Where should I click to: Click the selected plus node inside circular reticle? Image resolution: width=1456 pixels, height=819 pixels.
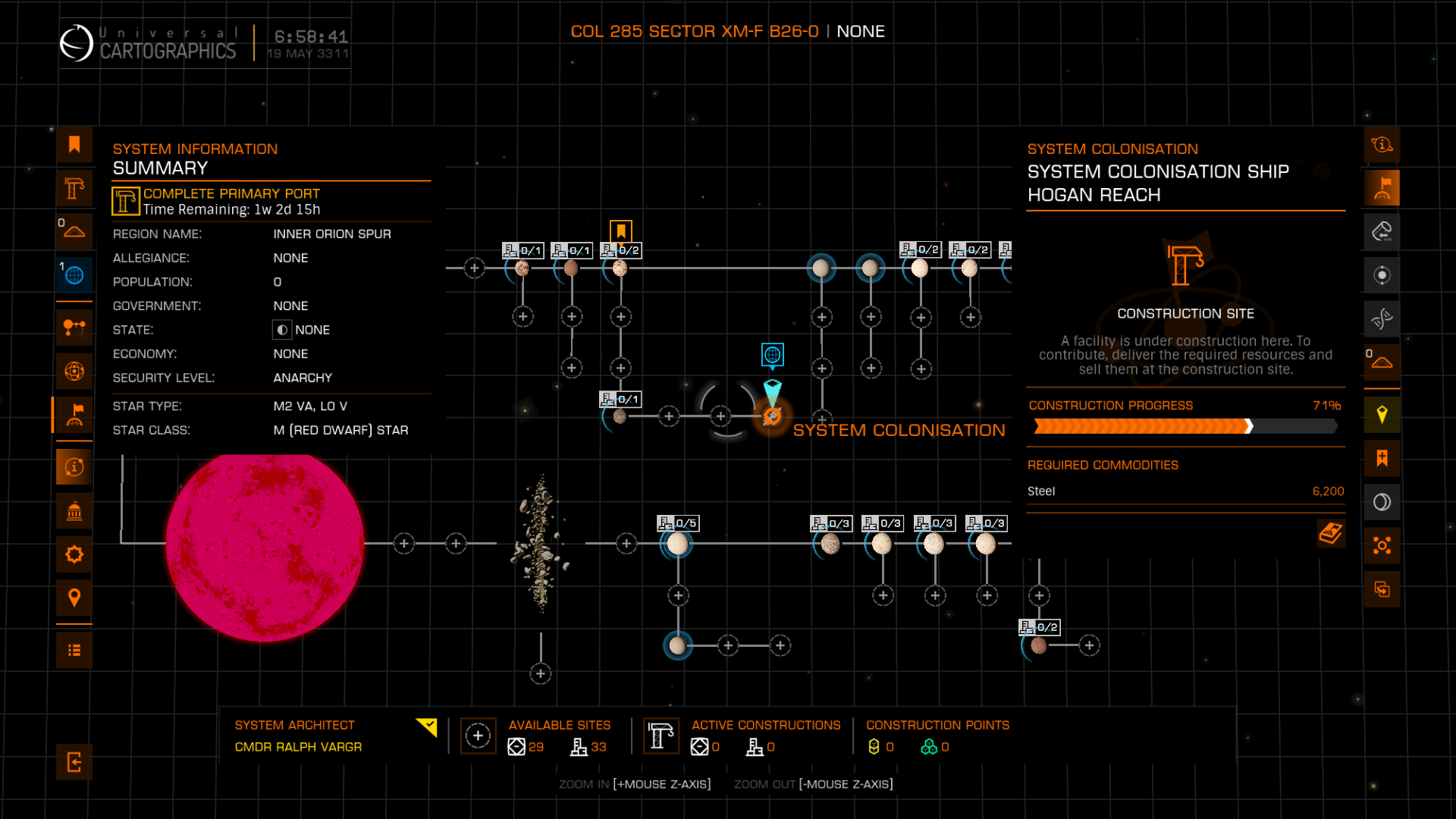click(720, 416)
